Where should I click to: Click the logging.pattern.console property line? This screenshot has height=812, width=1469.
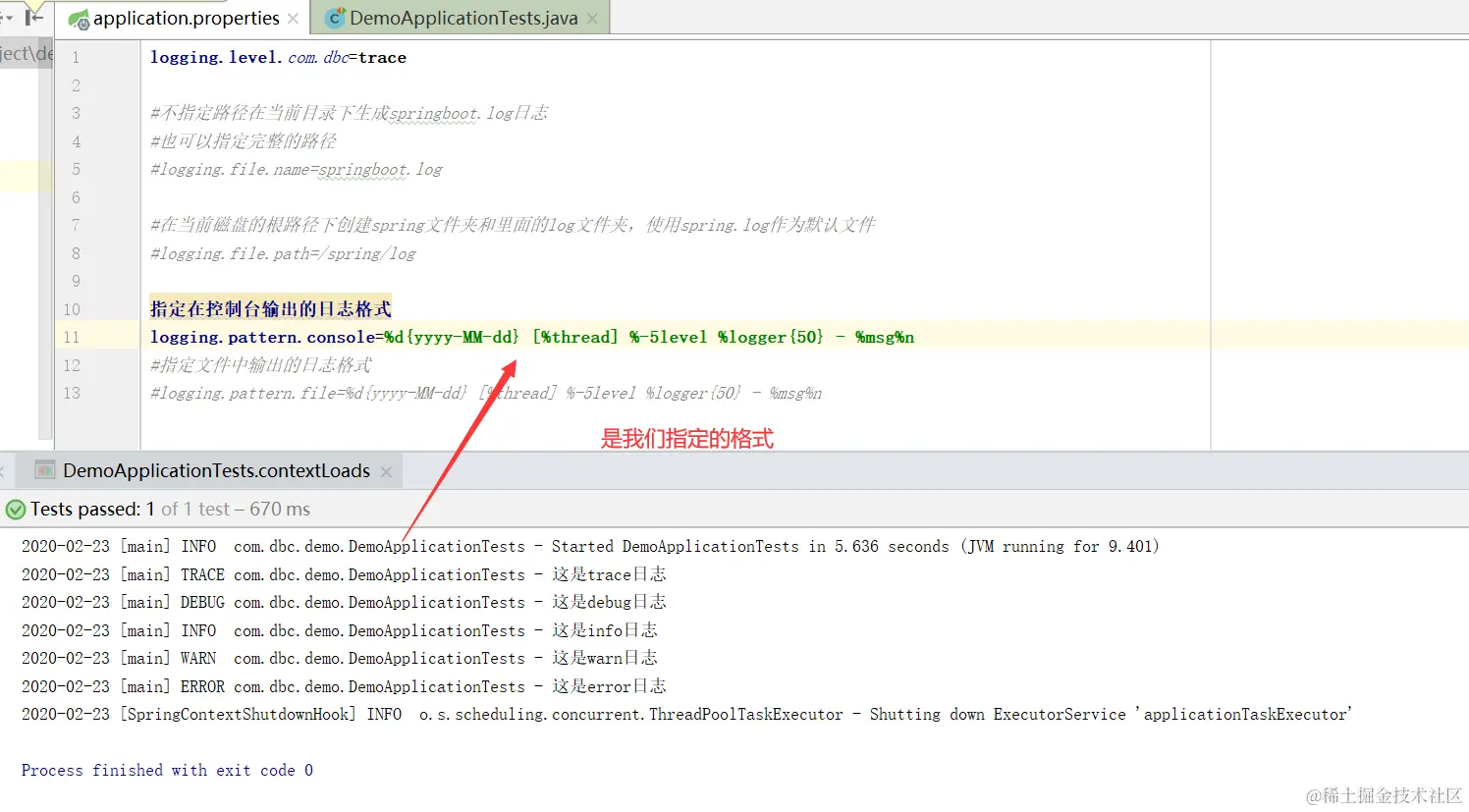[532, 337]
